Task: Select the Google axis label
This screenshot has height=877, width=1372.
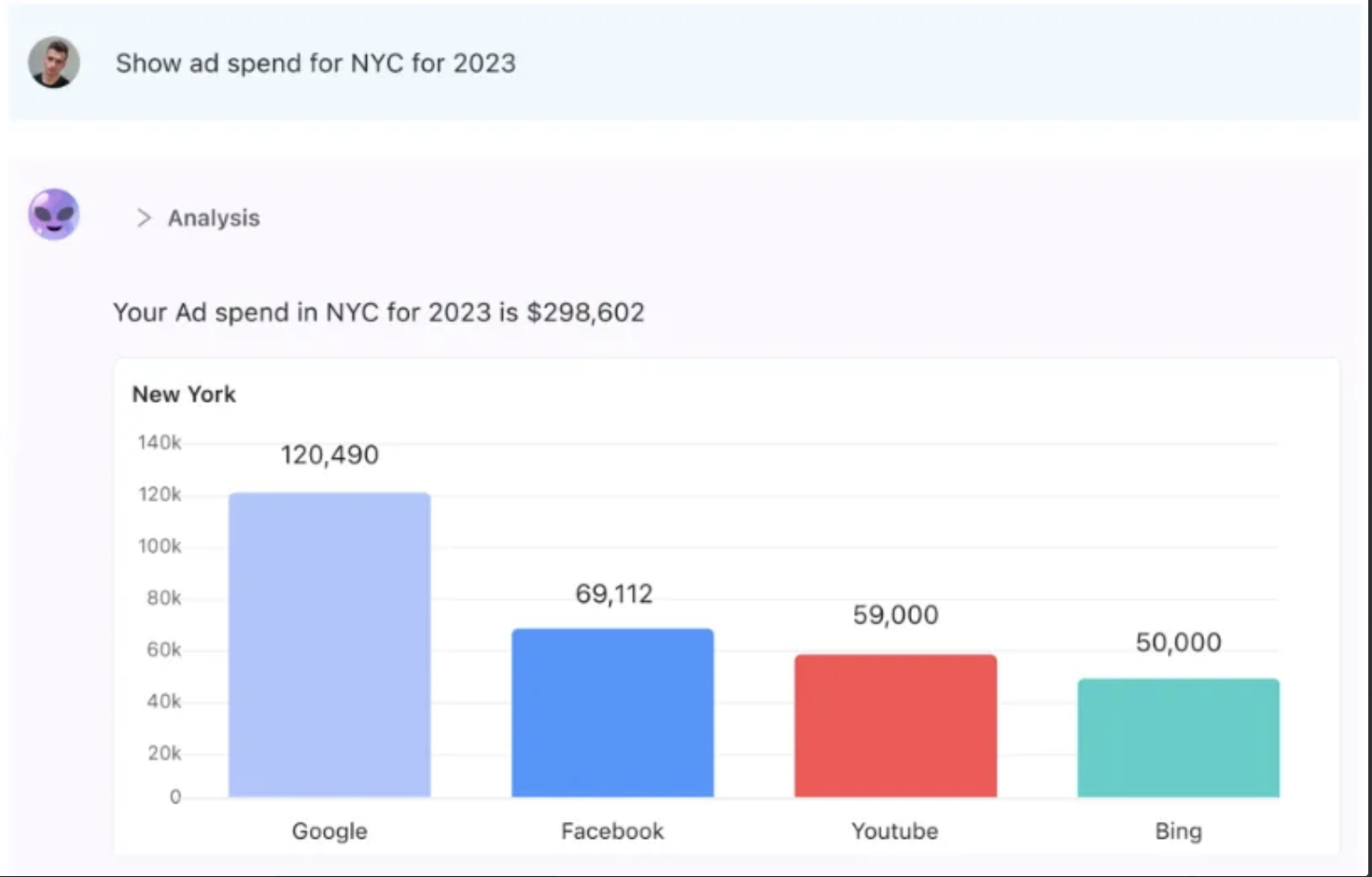Action: click(x=329, y=830)
